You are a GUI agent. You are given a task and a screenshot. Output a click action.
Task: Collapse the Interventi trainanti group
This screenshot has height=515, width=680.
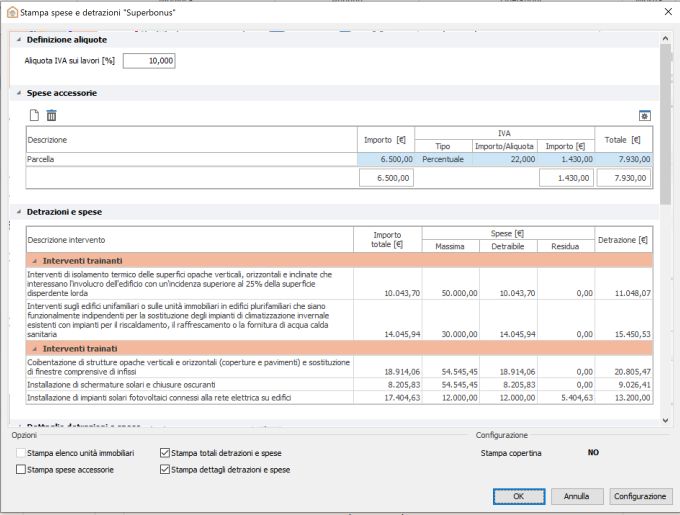click(x=34, y=260)
